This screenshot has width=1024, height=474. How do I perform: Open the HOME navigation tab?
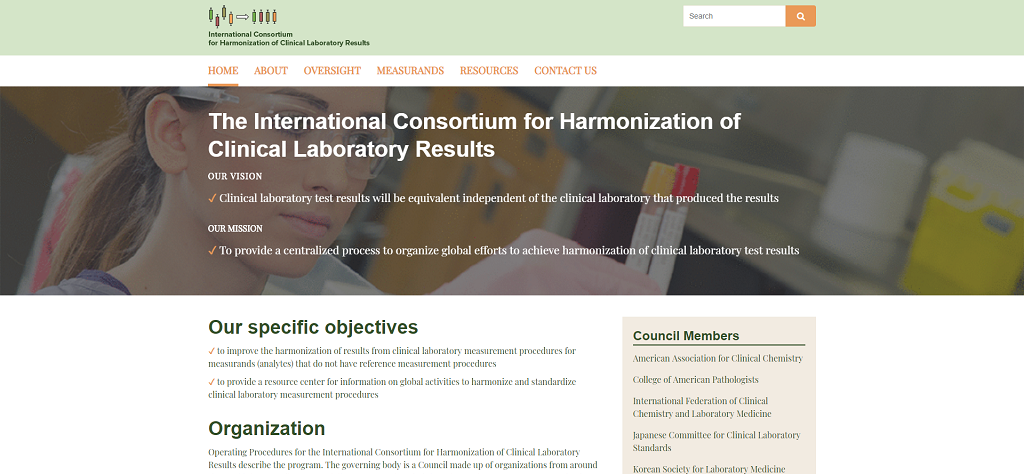223,71
